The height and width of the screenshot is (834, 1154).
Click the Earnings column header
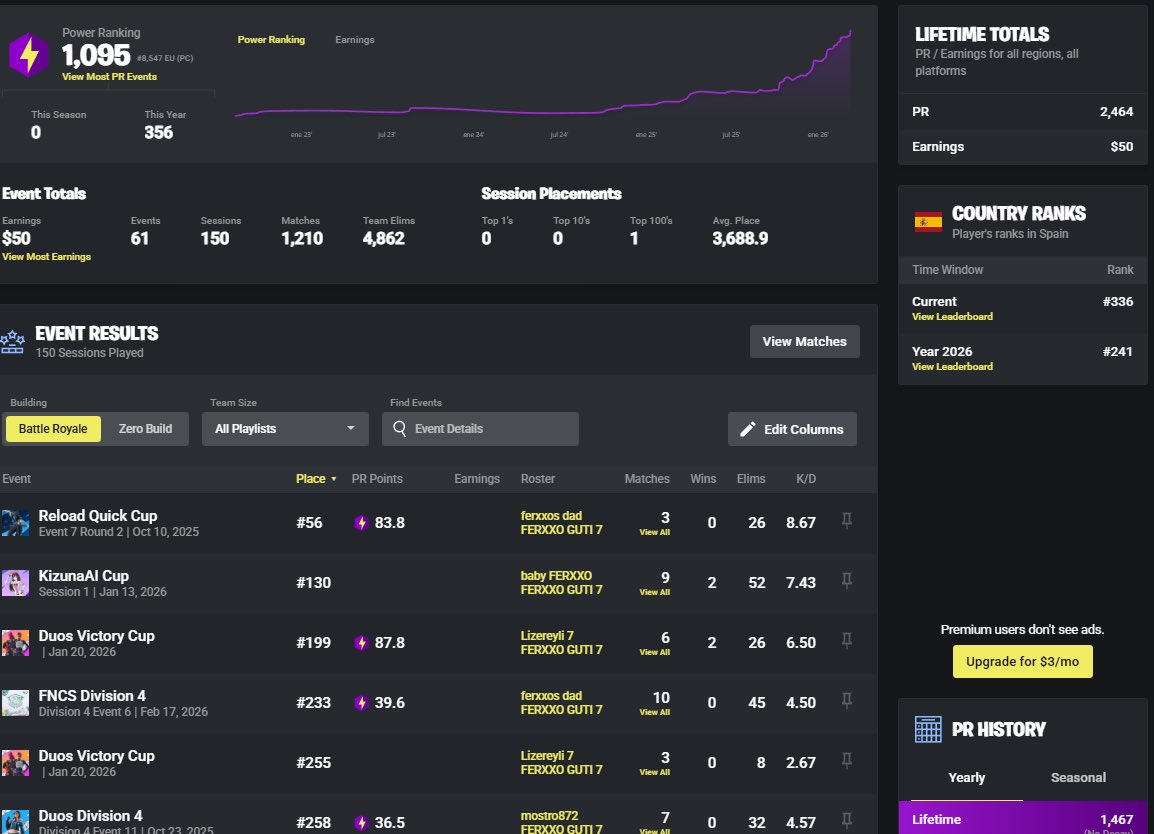[477, 478]
